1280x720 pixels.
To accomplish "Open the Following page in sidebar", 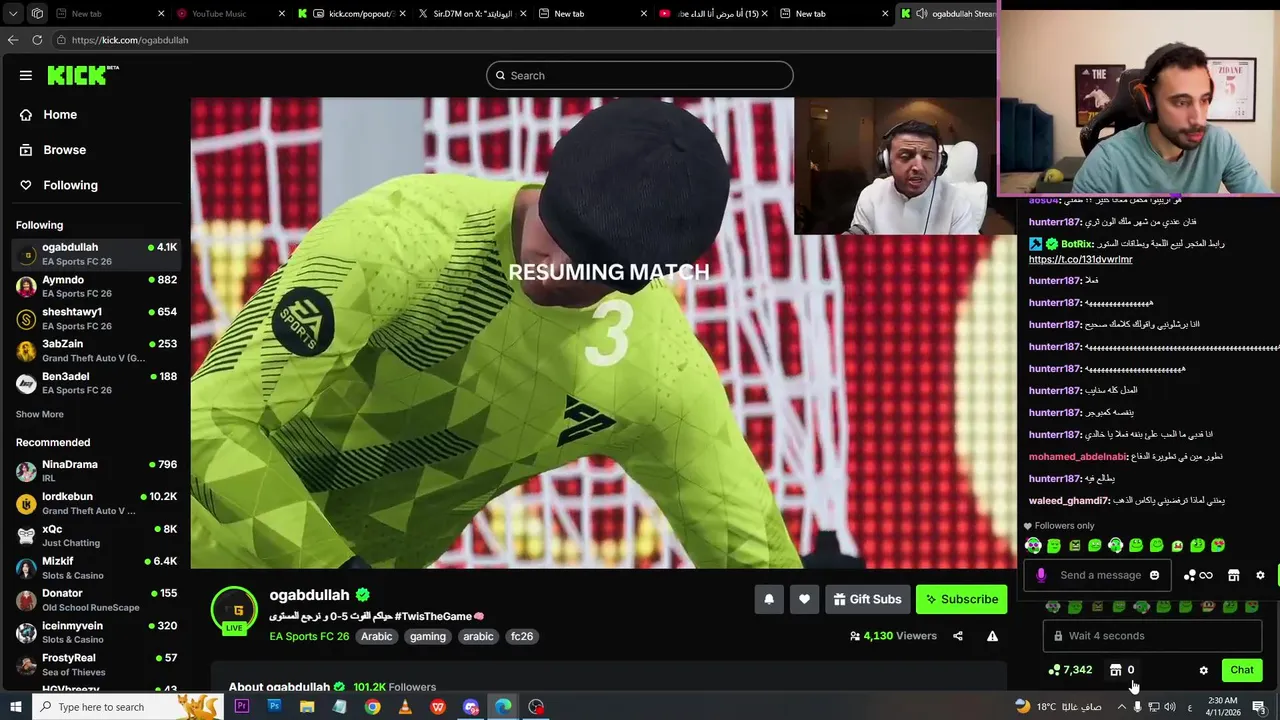I will pos(70,185).
